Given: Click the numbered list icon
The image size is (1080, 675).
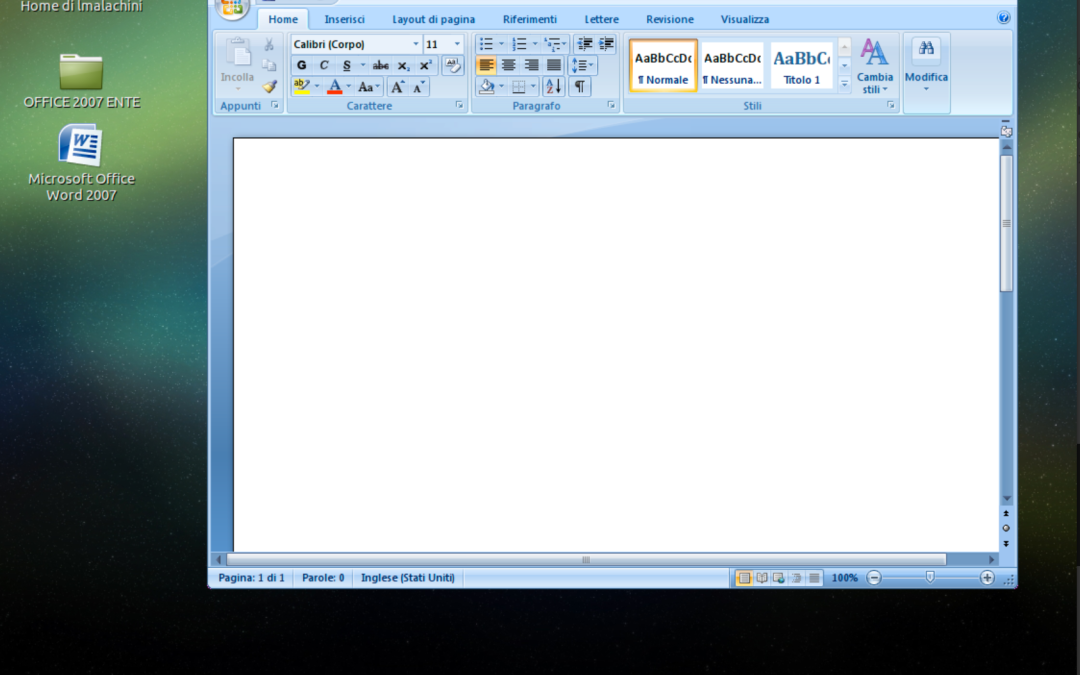Looking at the screenshot, I should point(519,44).
